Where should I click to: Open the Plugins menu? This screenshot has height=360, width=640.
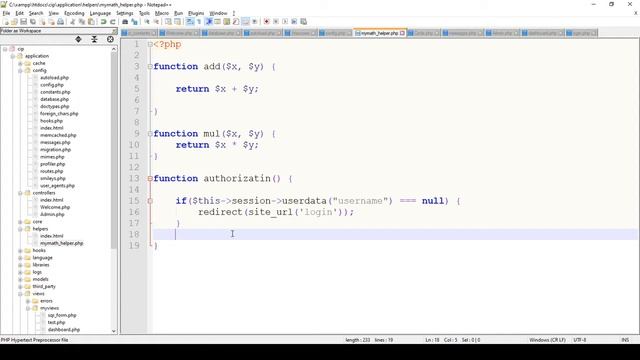[196, 13]
